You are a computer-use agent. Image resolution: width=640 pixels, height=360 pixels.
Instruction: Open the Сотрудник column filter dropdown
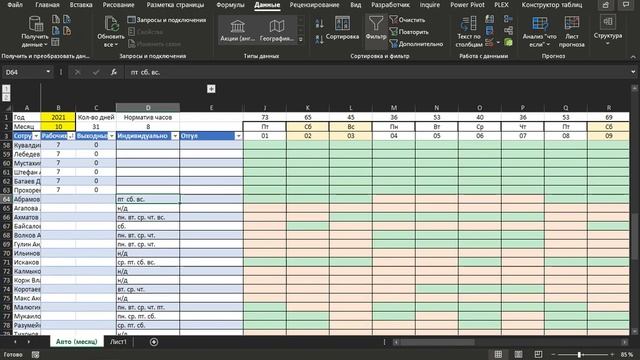36,136
